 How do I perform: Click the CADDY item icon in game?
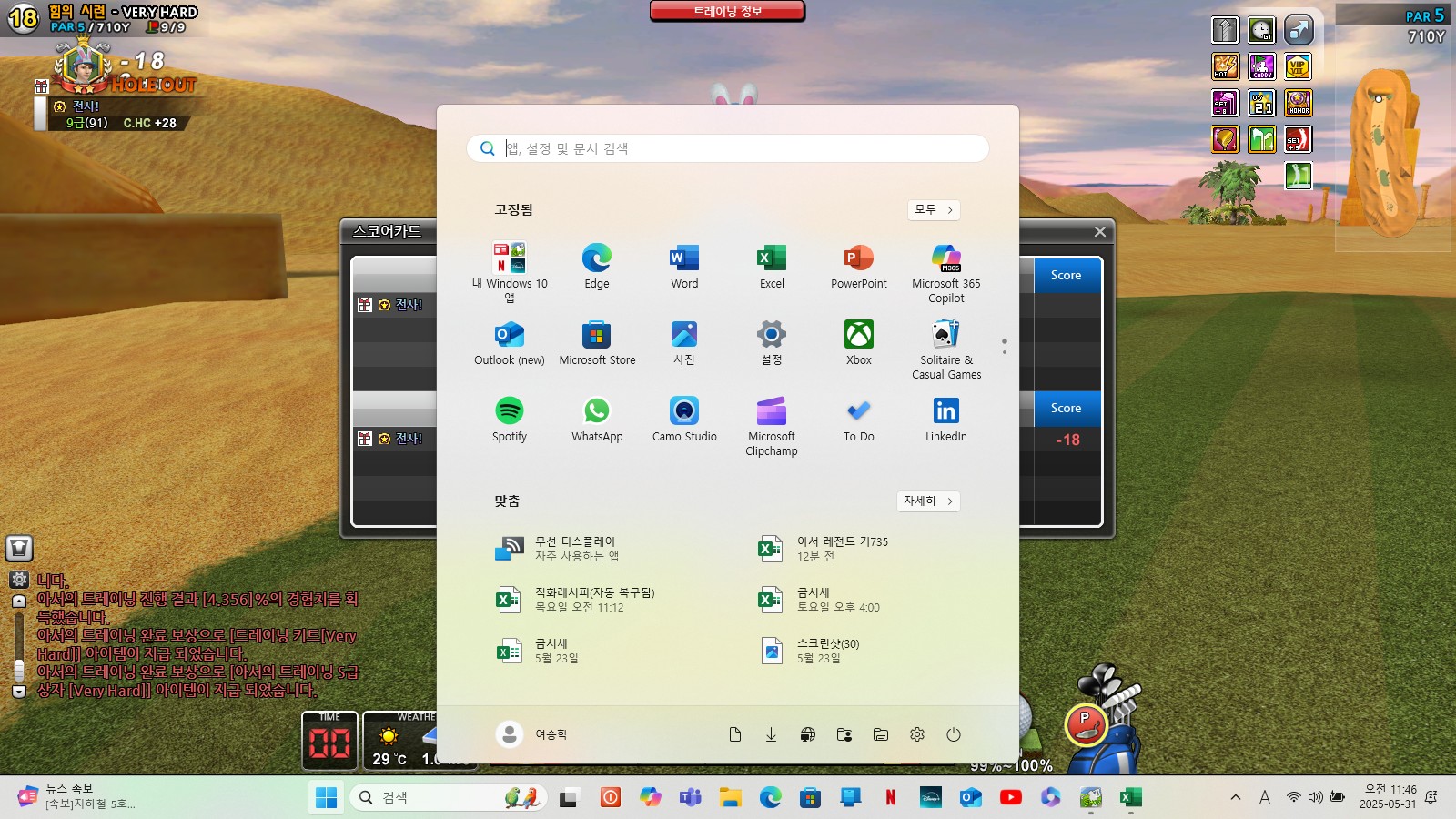[1262, 66]
